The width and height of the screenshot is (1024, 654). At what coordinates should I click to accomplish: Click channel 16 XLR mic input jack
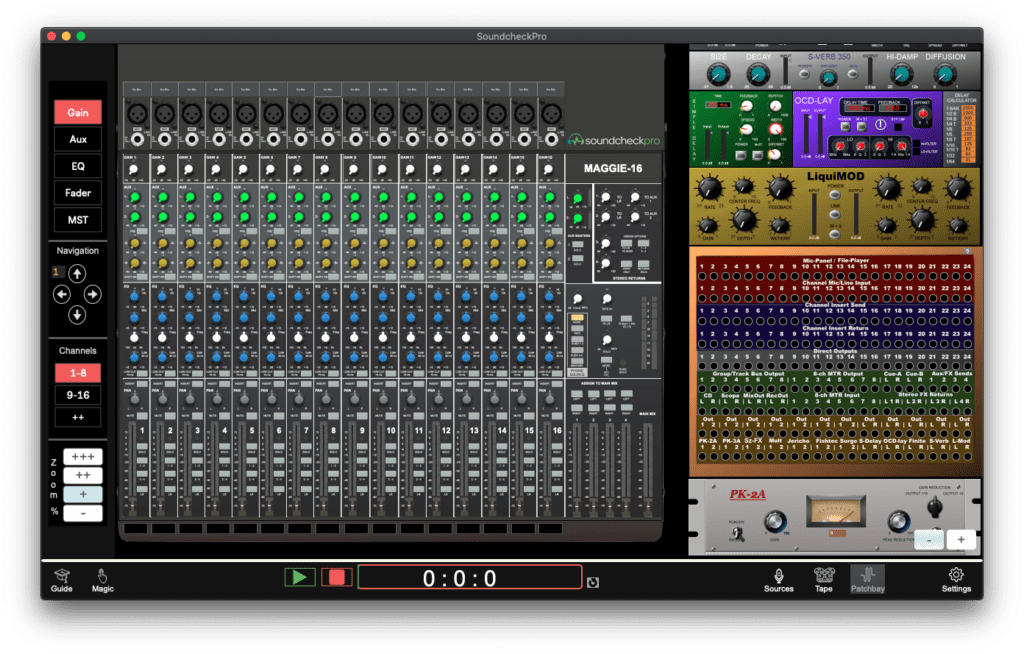[551, 114]
